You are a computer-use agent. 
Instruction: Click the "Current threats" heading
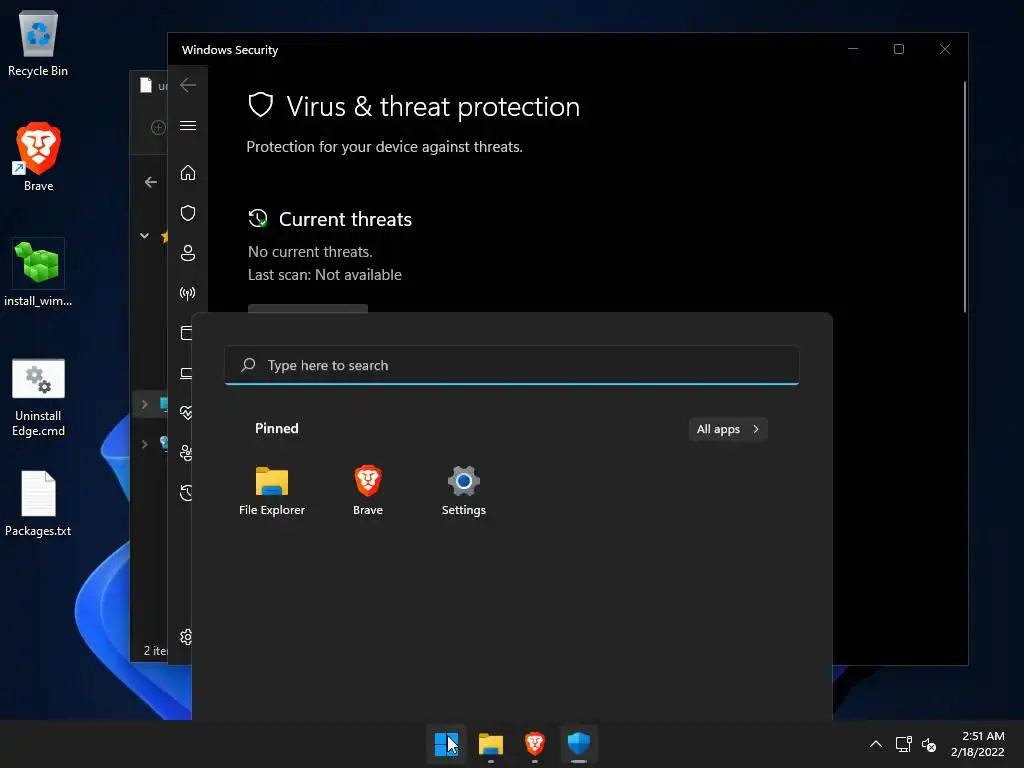[345, 219]
